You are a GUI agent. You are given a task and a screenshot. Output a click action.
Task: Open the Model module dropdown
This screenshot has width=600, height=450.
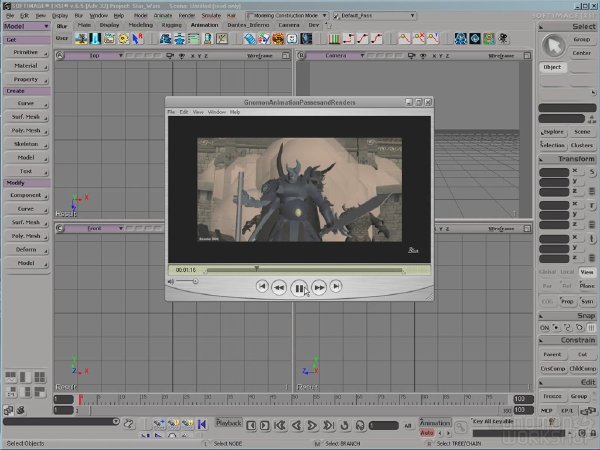pos(26,26)
